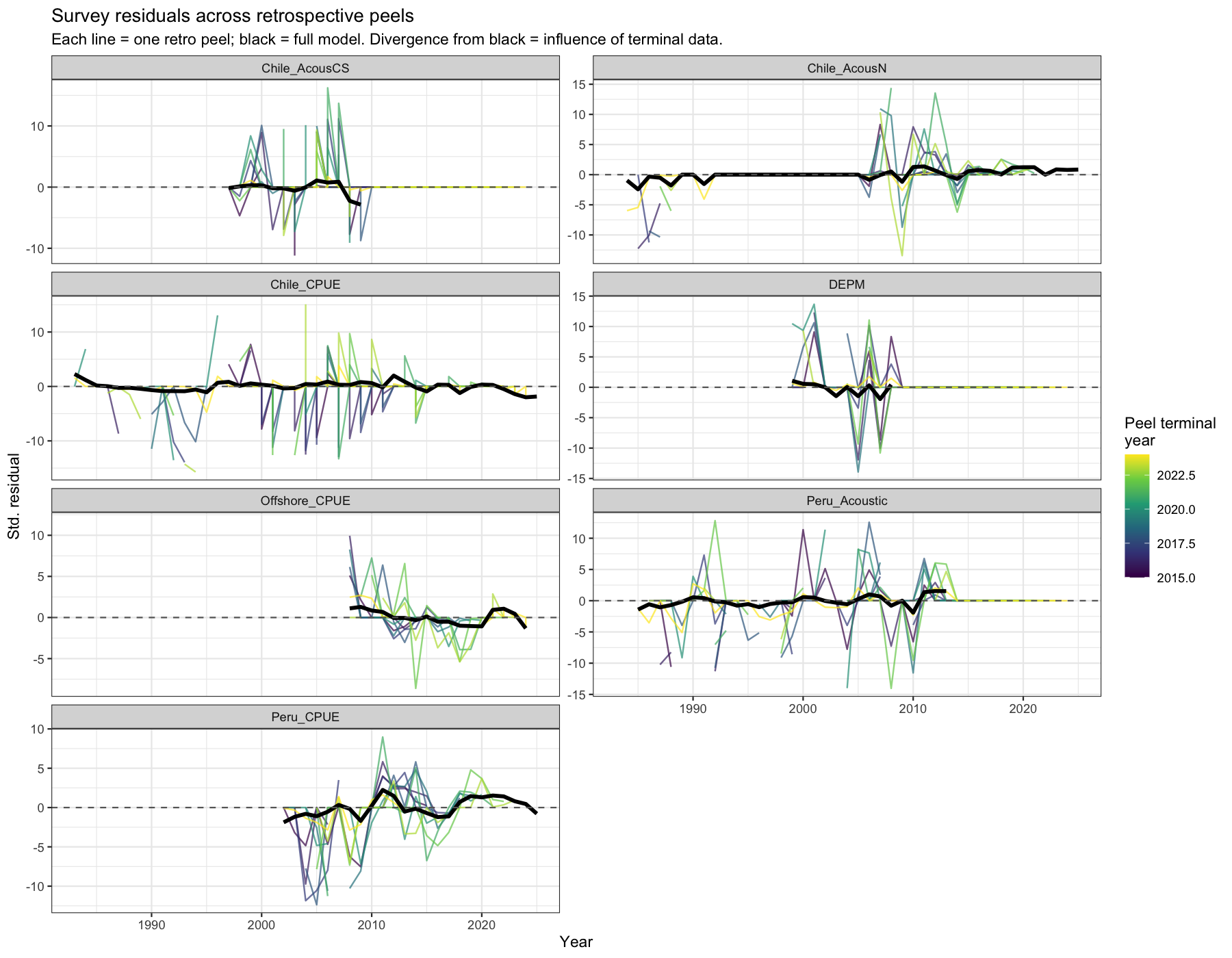The height and width of the screenshot is (958, 1232).
Task: Select the Chile_CPUE facet label
Action: [305, 284]
